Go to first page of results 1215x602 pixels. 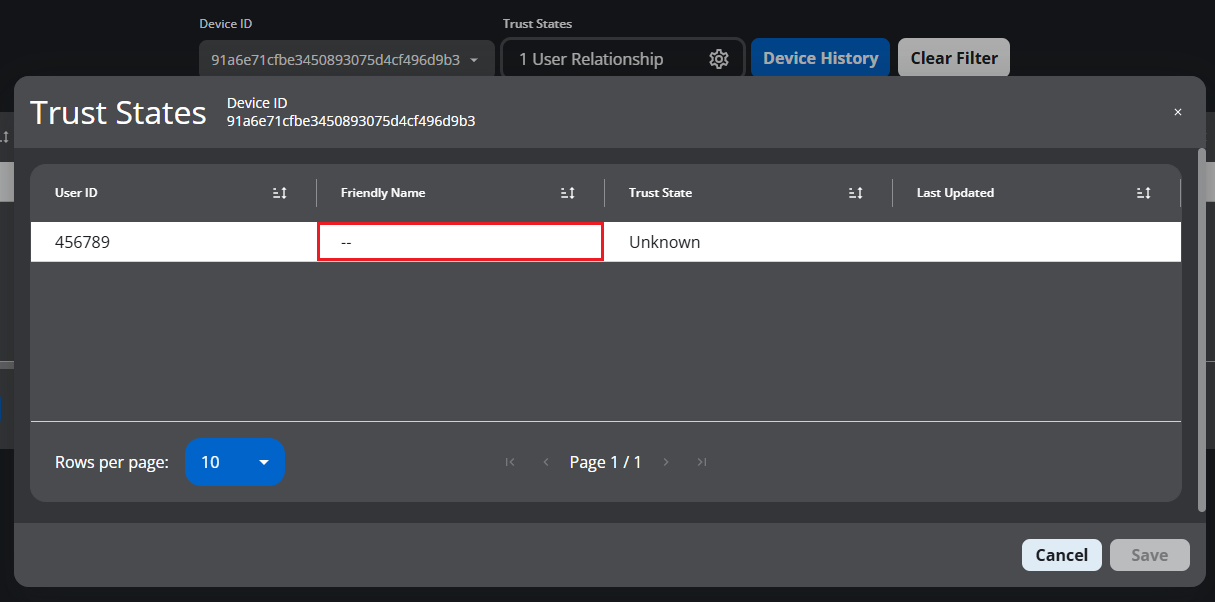coord(510,462)
